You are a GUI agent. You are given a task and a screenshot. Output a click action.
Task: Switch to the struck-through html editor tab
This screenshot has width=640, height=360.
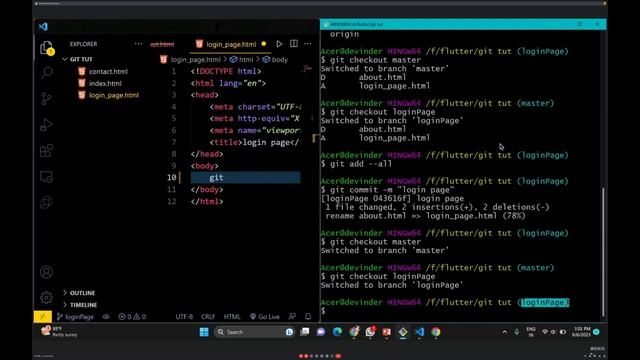162,44
